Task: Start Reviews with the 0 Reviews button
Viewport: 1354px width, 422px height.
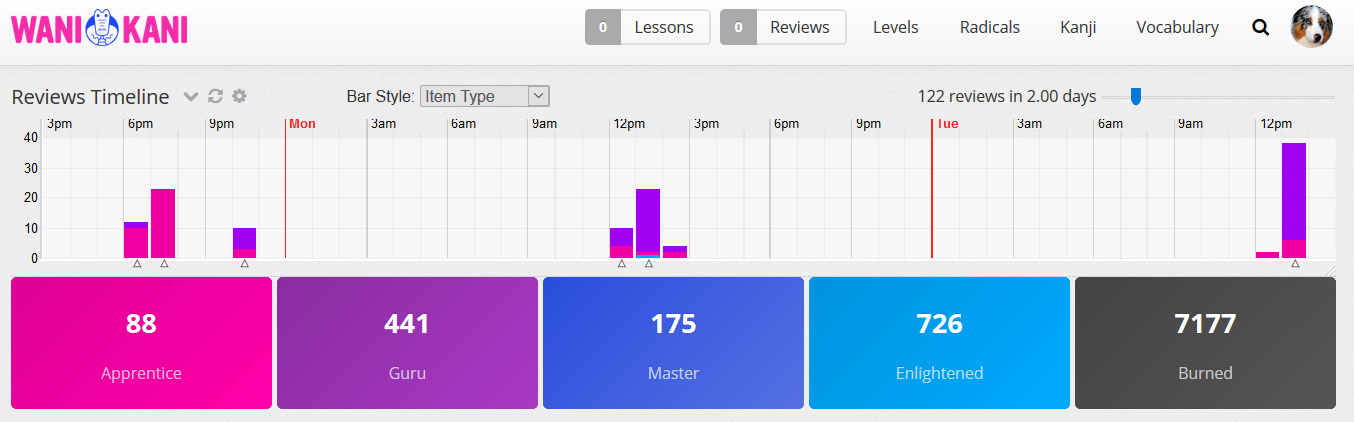Action: click(783, 27)
